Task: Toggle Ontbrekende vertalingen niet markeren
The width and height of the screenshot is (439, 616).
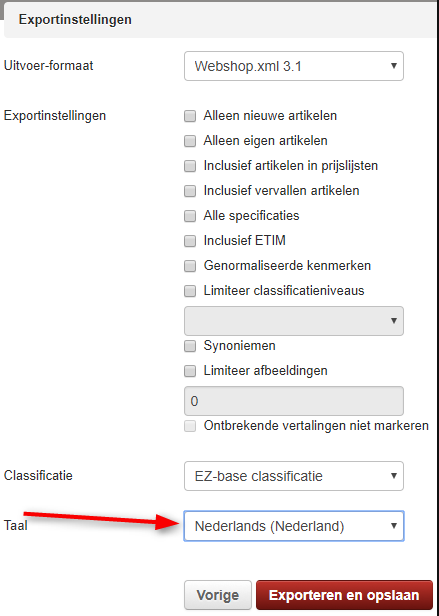Action: 190,426
